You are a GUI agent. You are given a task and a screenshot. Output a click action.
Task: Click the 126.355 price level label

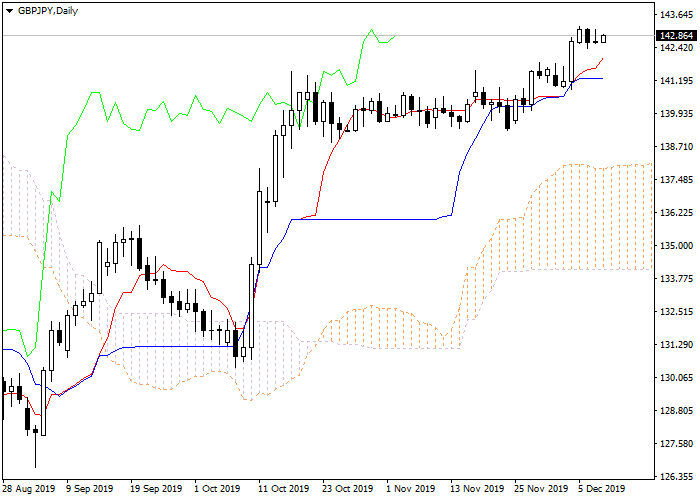click(x=676, y=477)
